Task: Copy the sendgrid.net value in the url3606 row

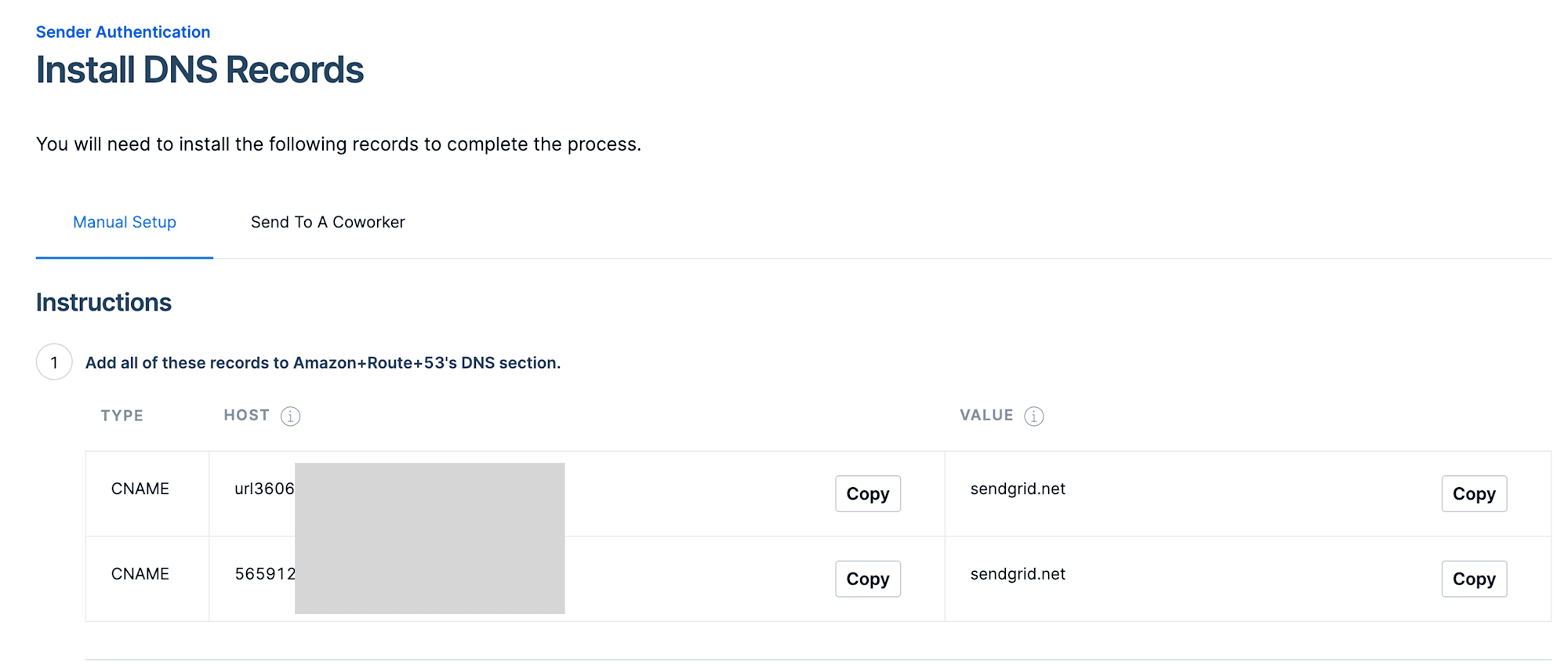Action: pos(1473,494)
